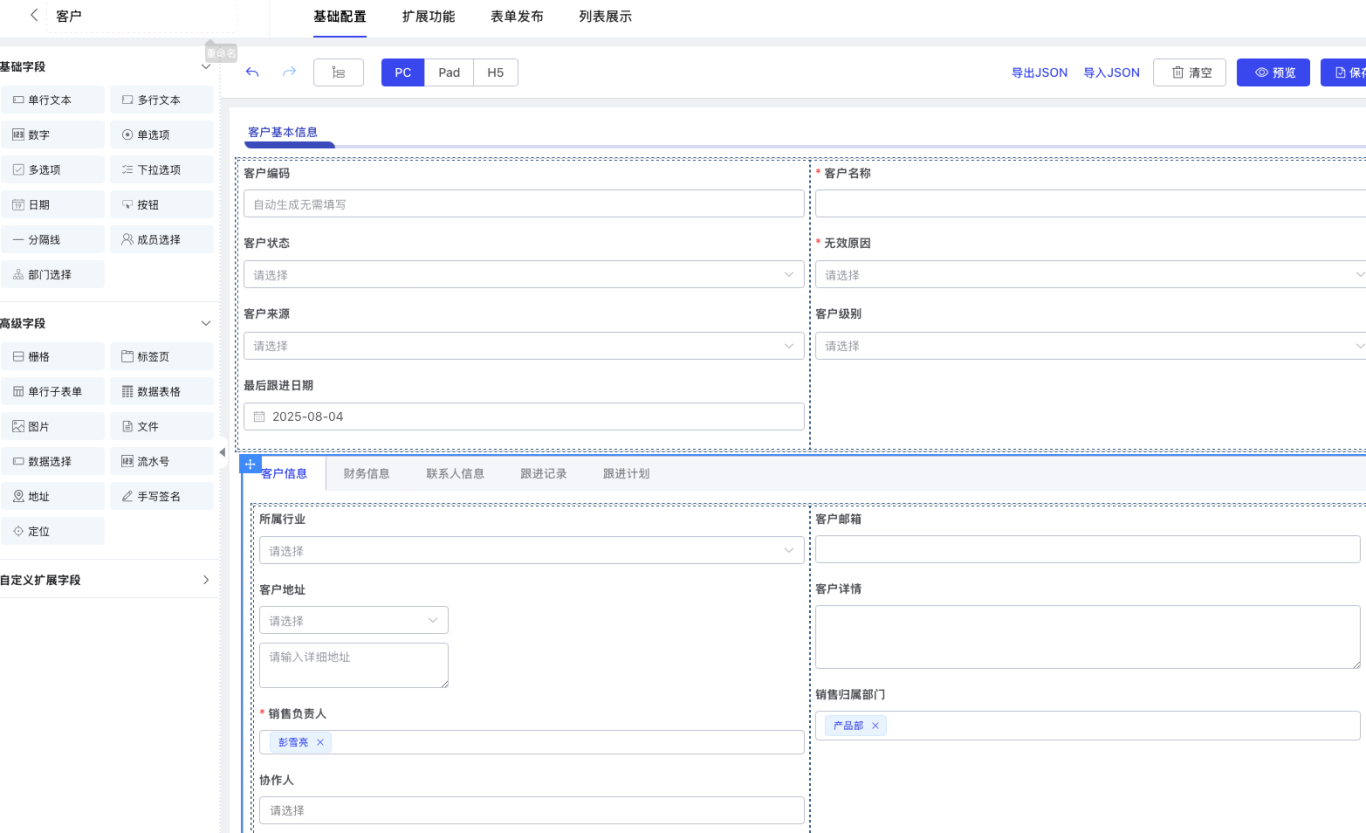Open the 客户来源 dropdown
The height and width of the screenshot is (833, 1366).
[x=524, y=346]
